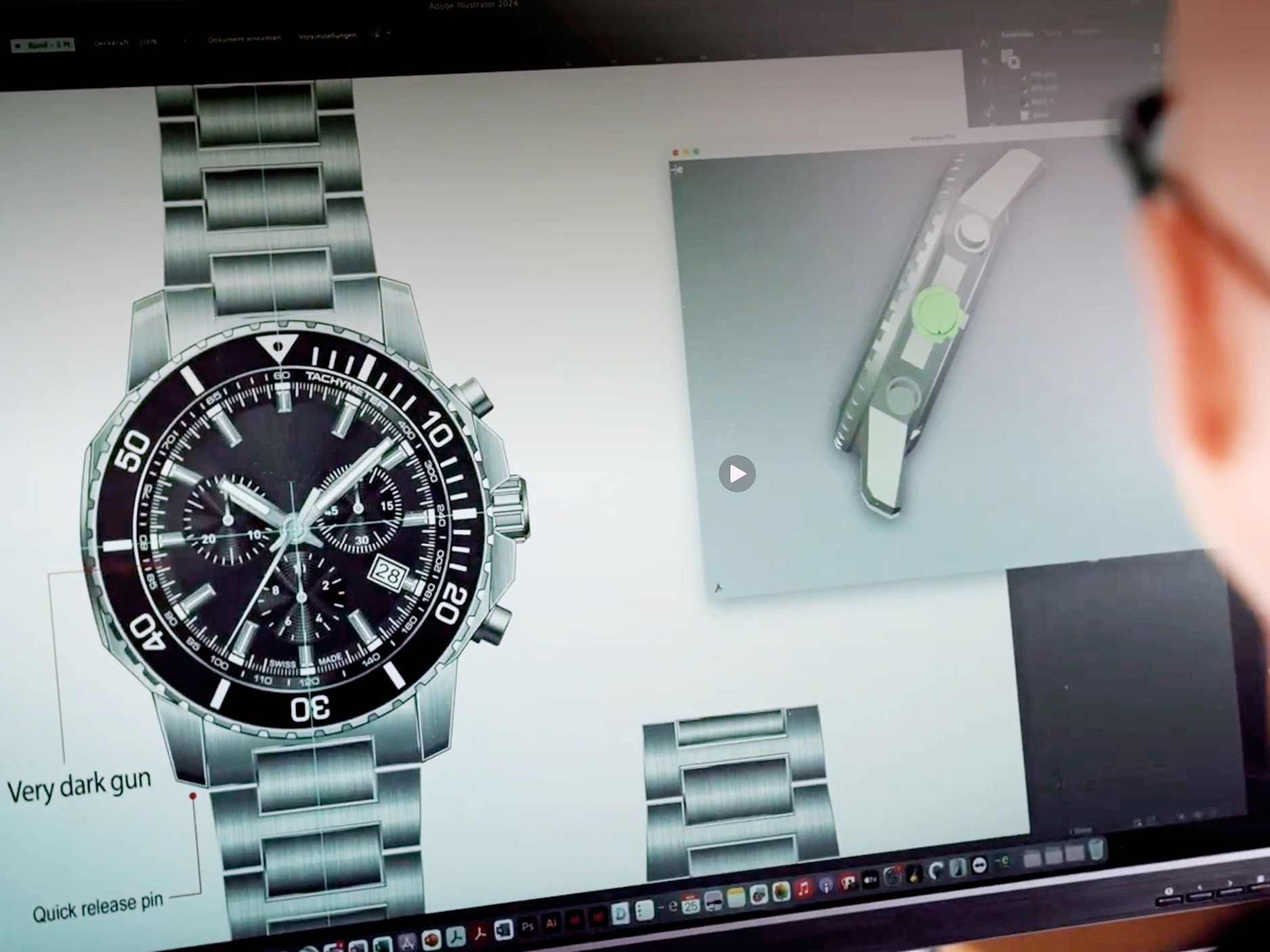Open the Photos app dock icon

pyautogui.click(x=780, y=891)
